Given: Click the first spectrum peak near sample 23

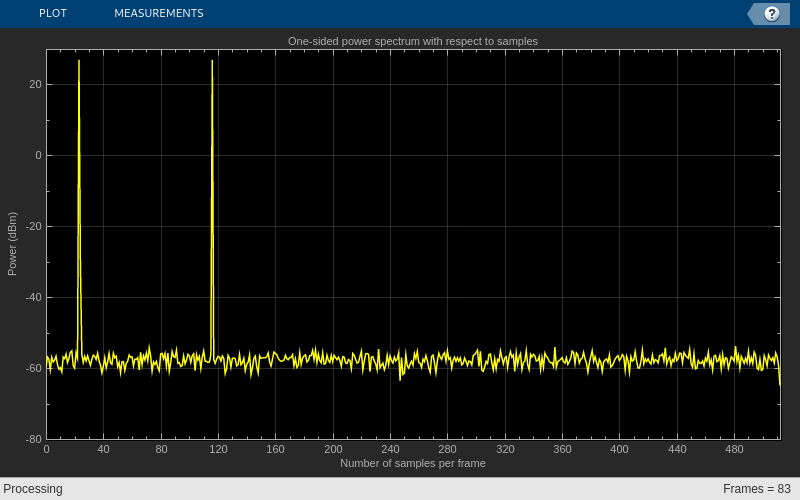Looking at the screenshot, I should pos(79,61).
